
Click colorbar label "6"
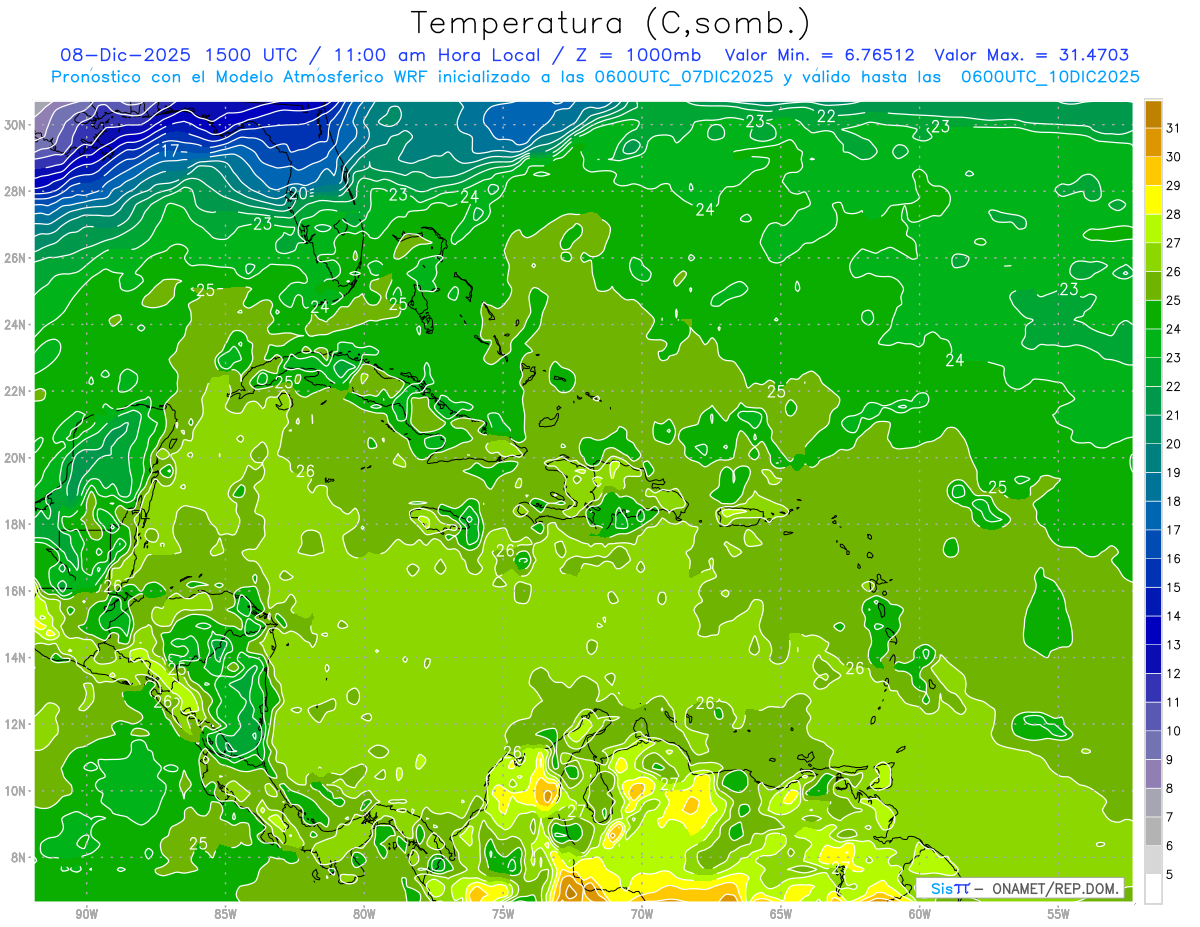click(x=1170, y=846)
